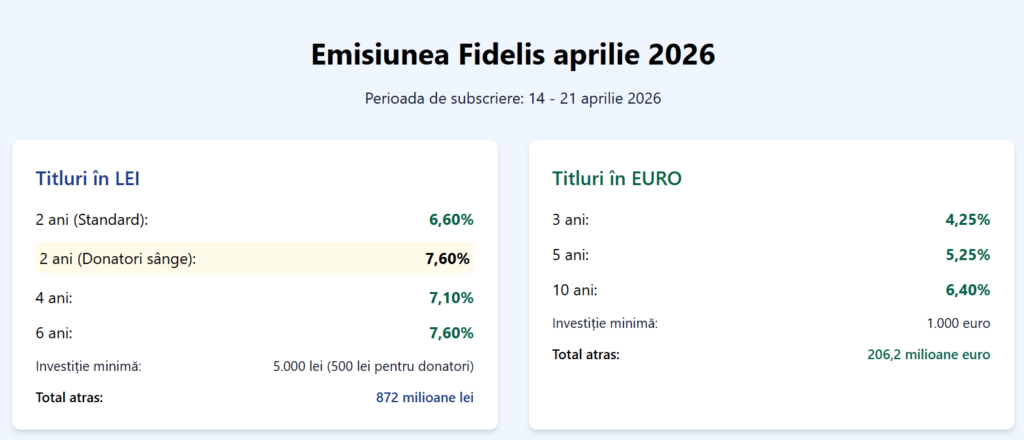The width and height of the screenshot is (1024, 440).
Task: Click the "6 ani:" label in LEI card
Action: 54,333
